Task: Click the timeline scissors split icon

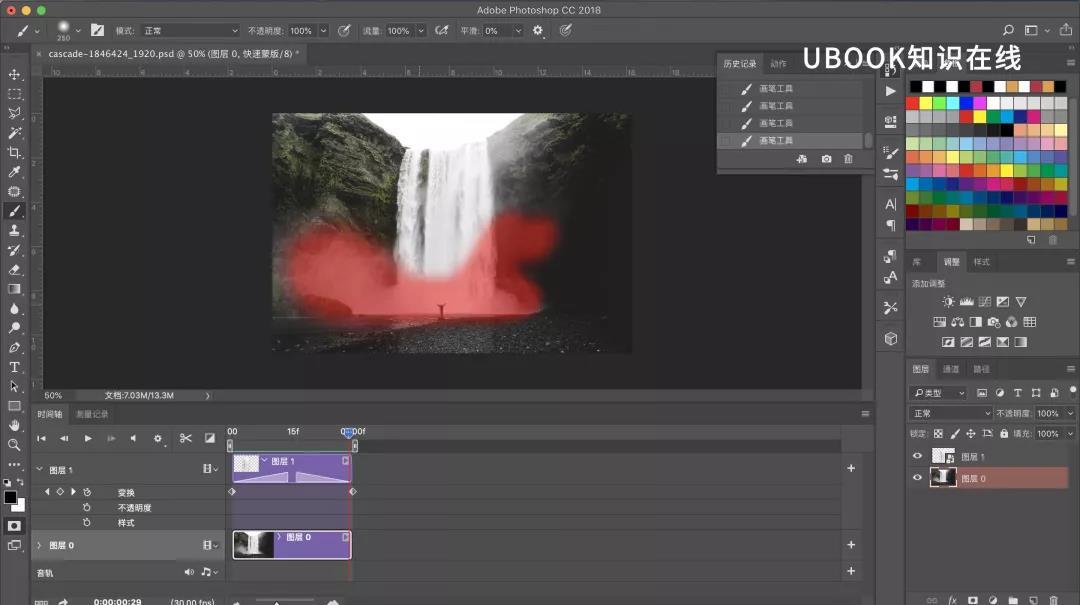Action: click(185, 438)
